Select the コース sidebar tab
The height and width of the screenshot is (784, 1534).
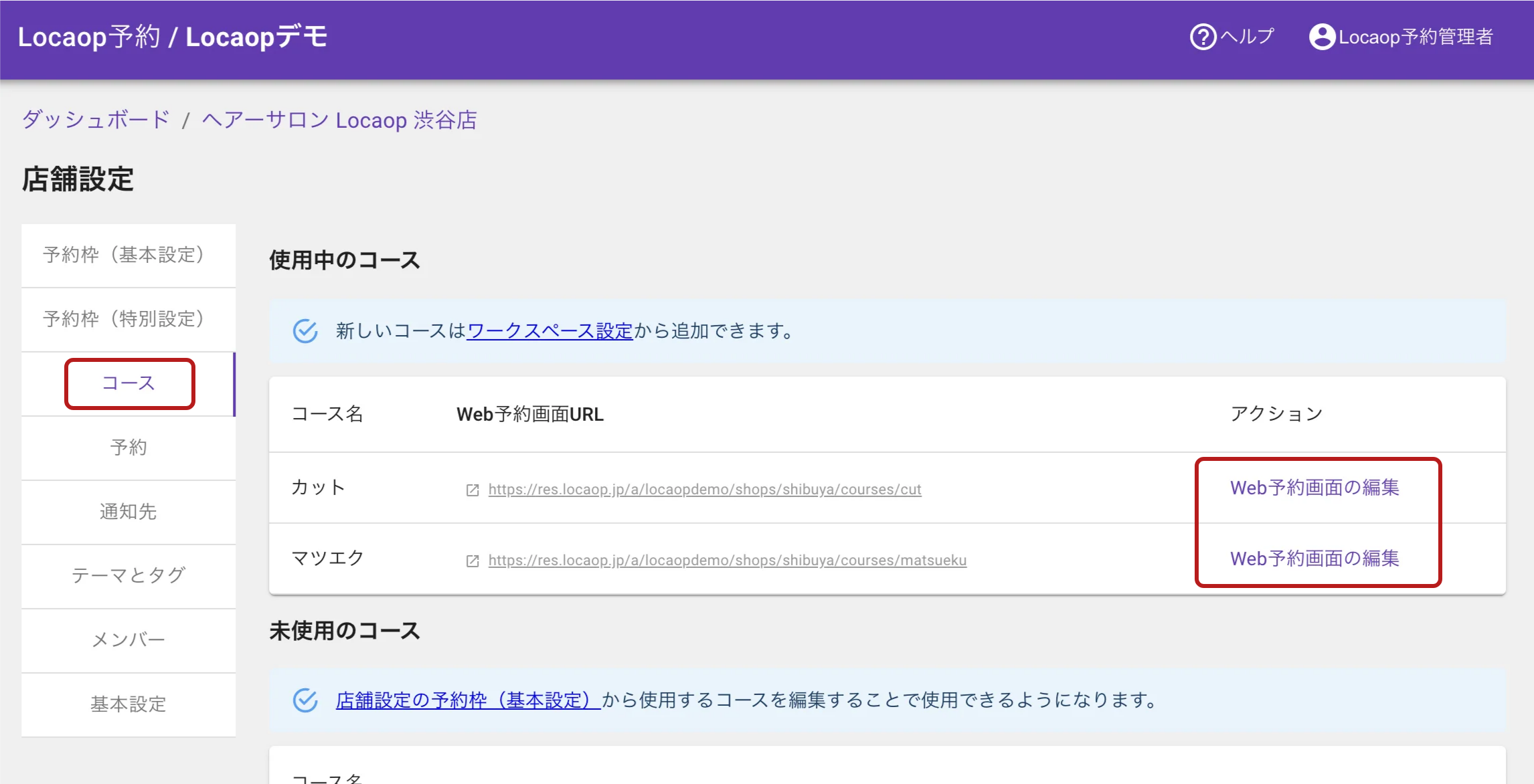tap(129, 384)
